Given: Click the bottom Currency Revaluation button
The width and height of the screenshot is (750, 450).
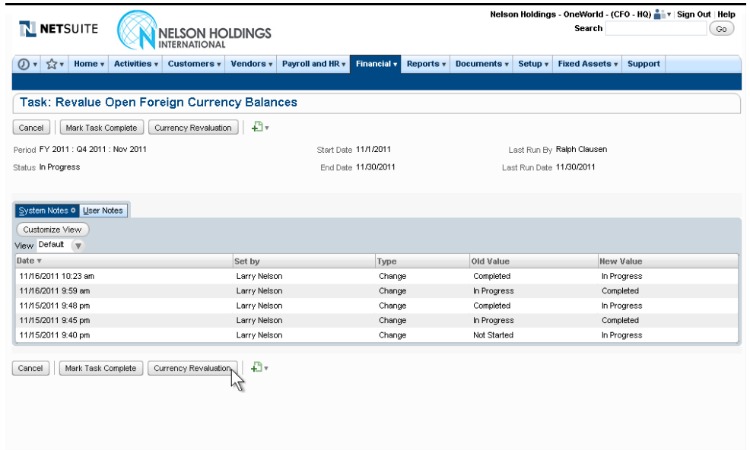Looking at the screenshot, I should [192, 368].
